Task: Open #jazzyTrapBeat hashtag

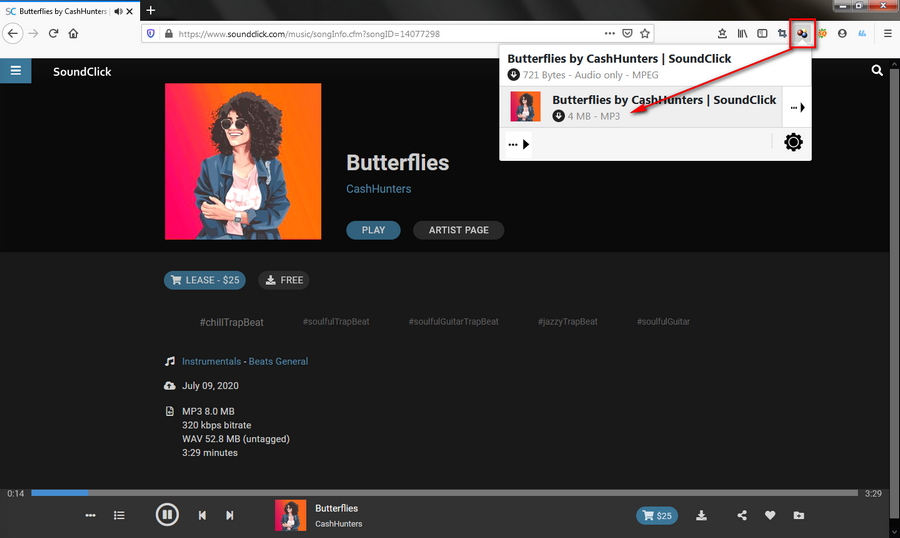Action: [x=568, y=322]
